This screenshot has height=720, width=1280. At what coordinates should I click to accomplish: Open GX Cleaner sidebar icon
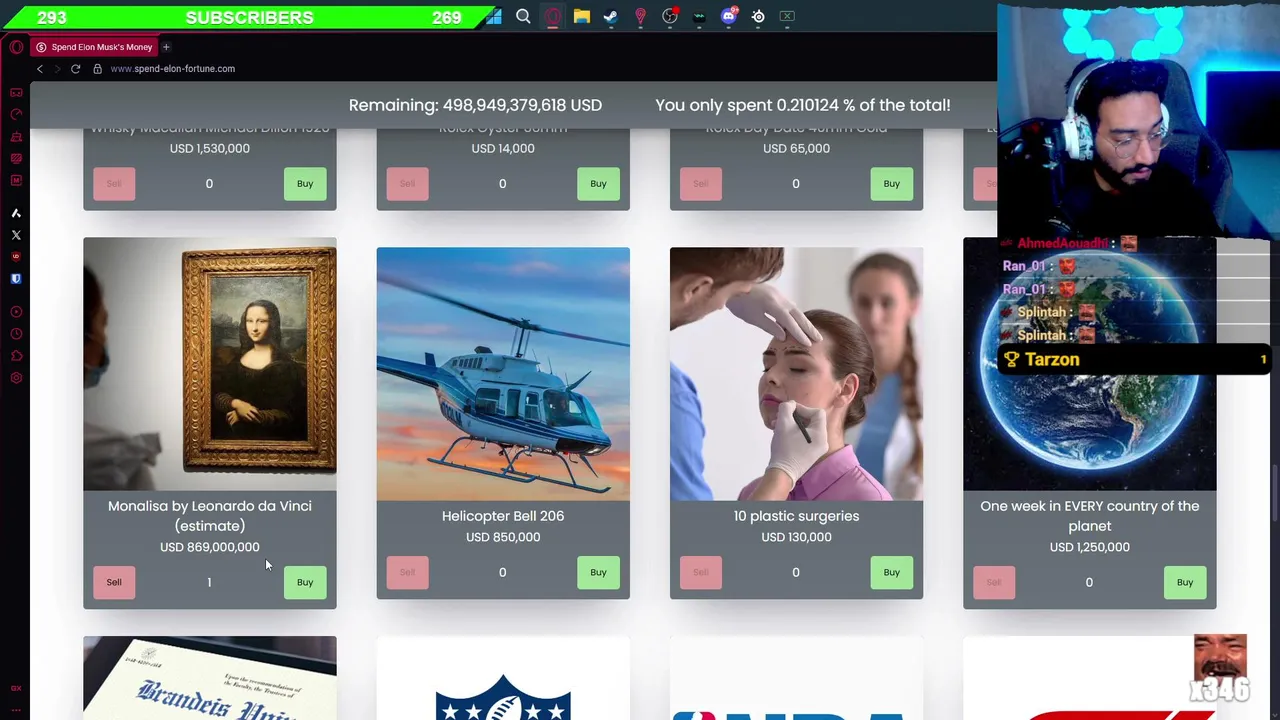[16, 137]
